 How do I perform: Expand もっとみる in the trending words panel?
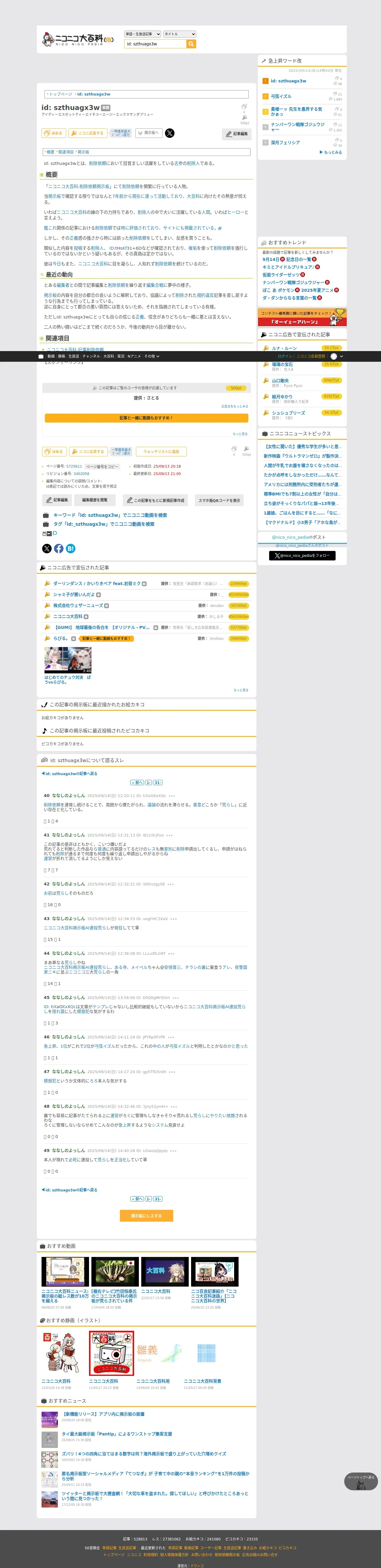pos(331,152)
